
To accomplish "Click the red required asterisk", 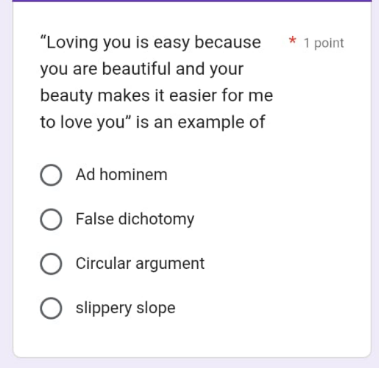I will coord(292,41).
